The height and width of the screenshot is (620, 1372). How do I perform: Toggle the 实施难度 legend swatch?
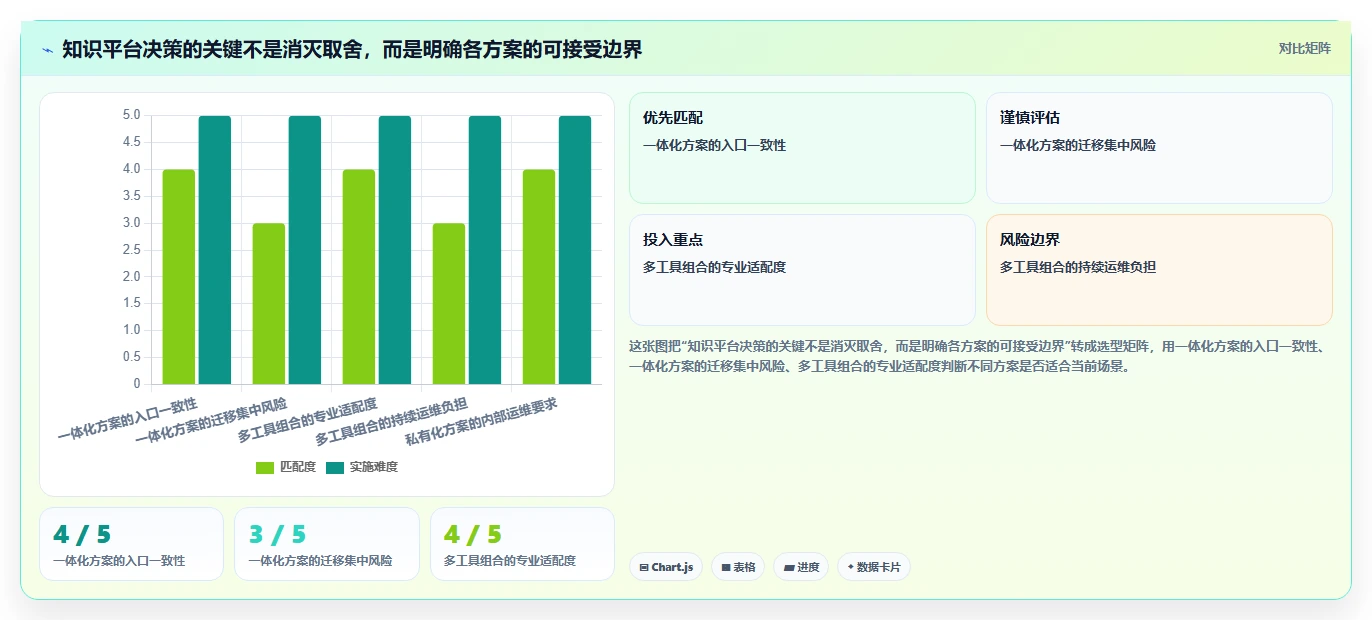[x=335, y=468]
